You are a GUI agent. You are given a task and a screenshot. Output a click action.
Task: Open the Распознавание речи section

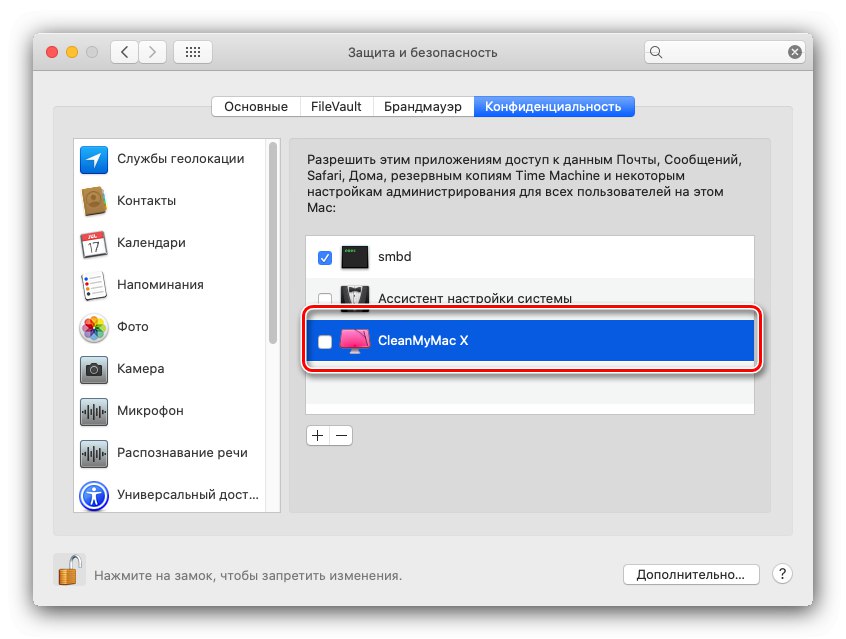(x=93, y=453)
